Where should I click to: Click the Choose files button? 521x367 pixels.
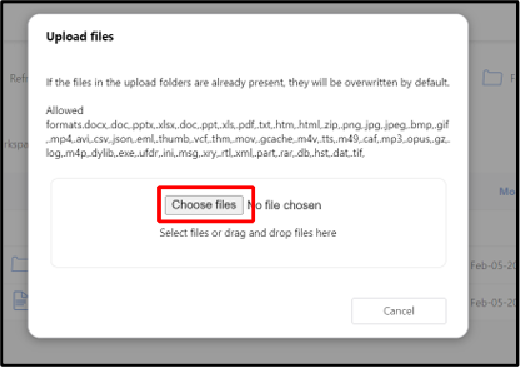point(204,205)
